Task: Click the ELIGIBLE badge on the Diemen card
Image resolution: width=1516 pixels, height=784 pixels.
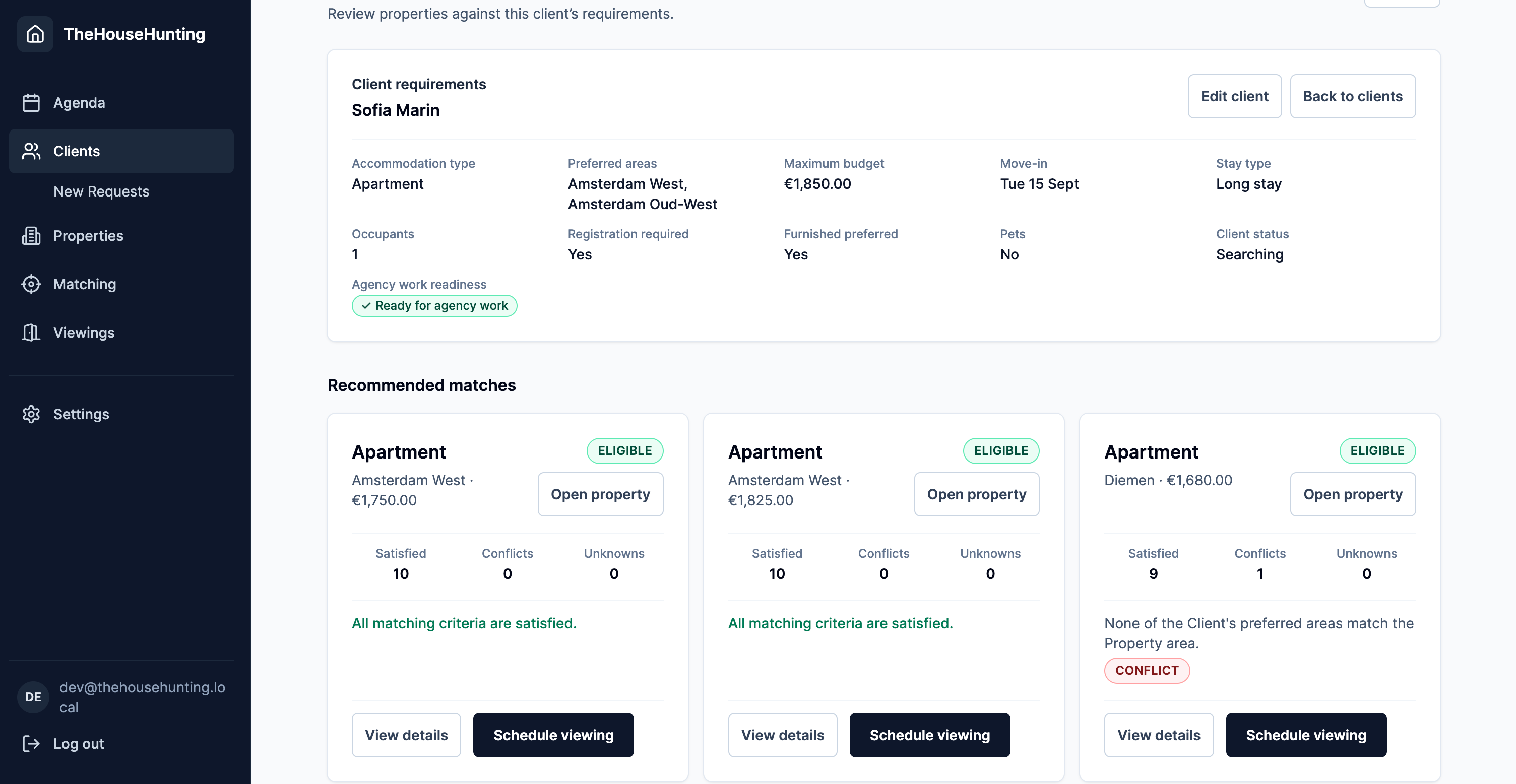Action: (1377, 450)
